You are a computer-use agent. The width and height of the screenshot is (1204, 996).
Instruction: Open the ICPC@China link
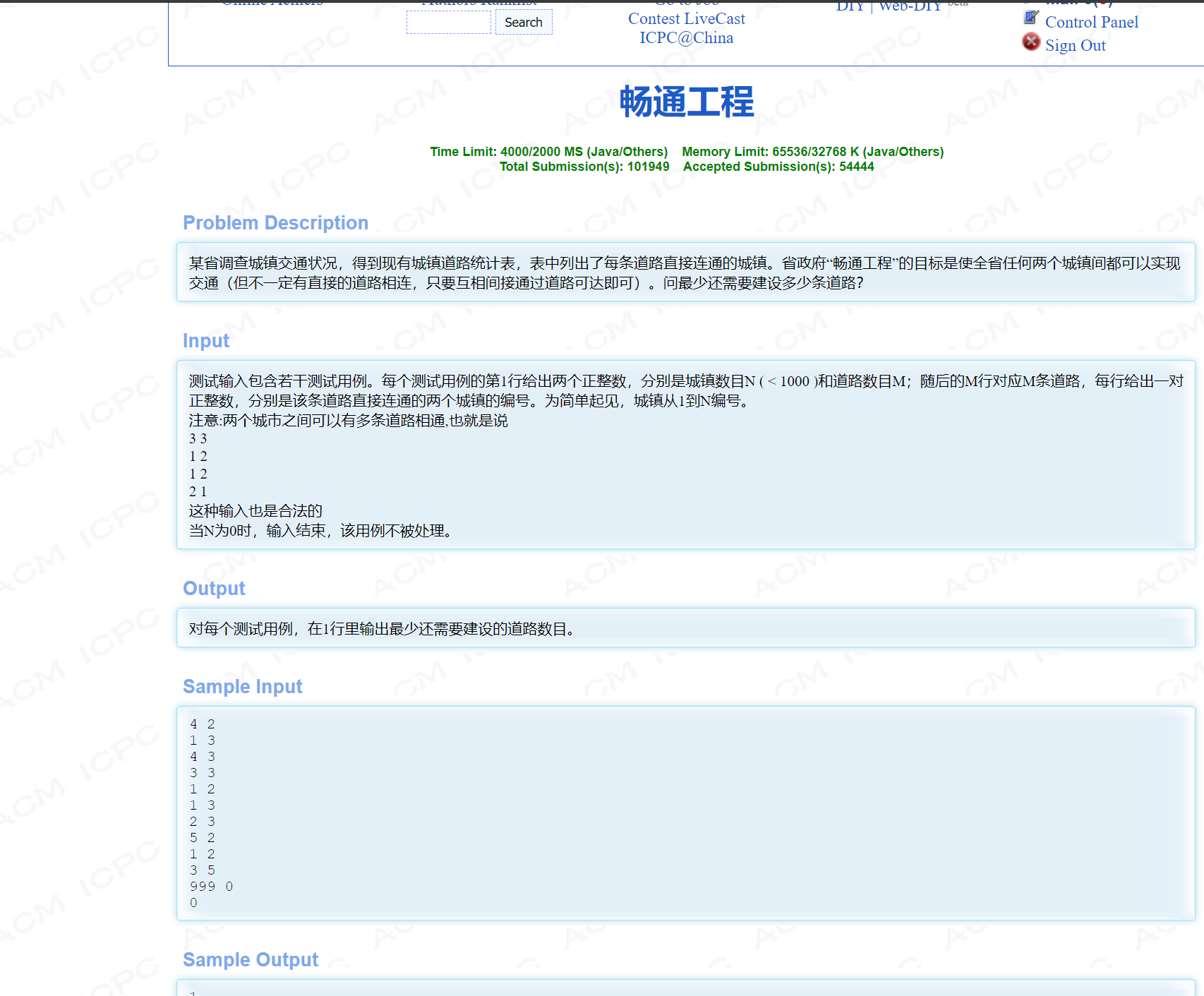[687, 38]
